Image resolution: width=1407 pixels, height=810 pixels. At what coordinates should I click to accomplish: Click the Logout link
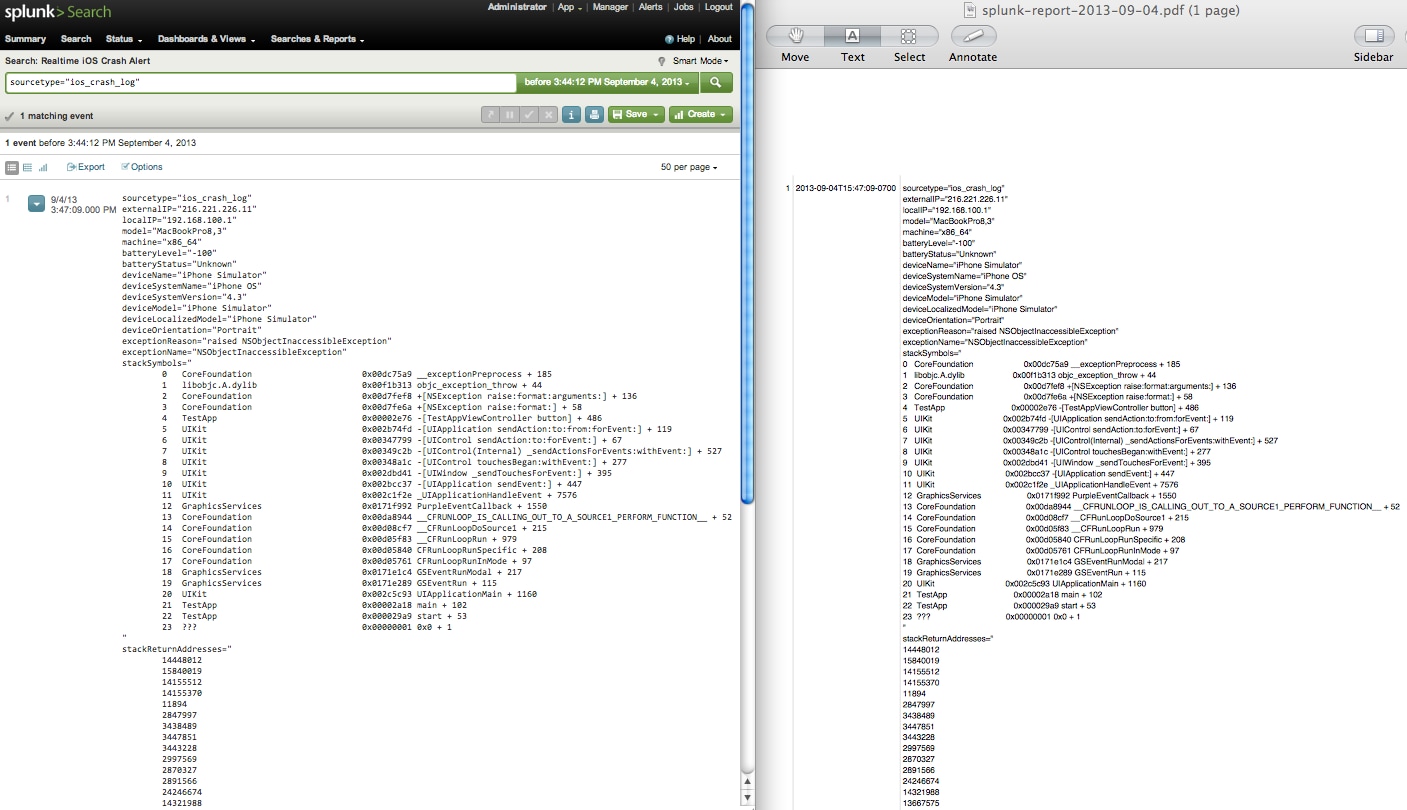[718, 7]
